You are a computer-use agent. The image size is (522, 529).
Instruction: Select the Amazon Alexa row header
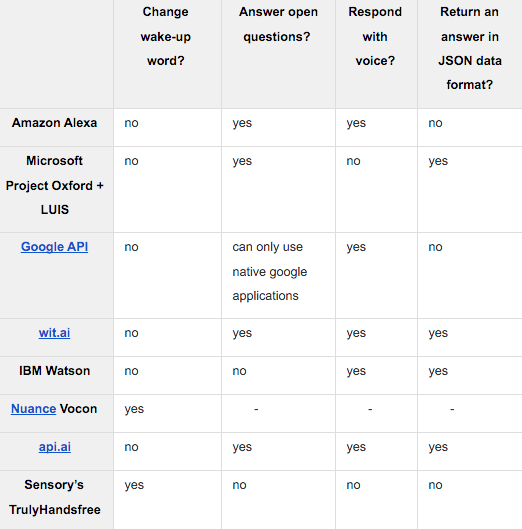point(56,128)
